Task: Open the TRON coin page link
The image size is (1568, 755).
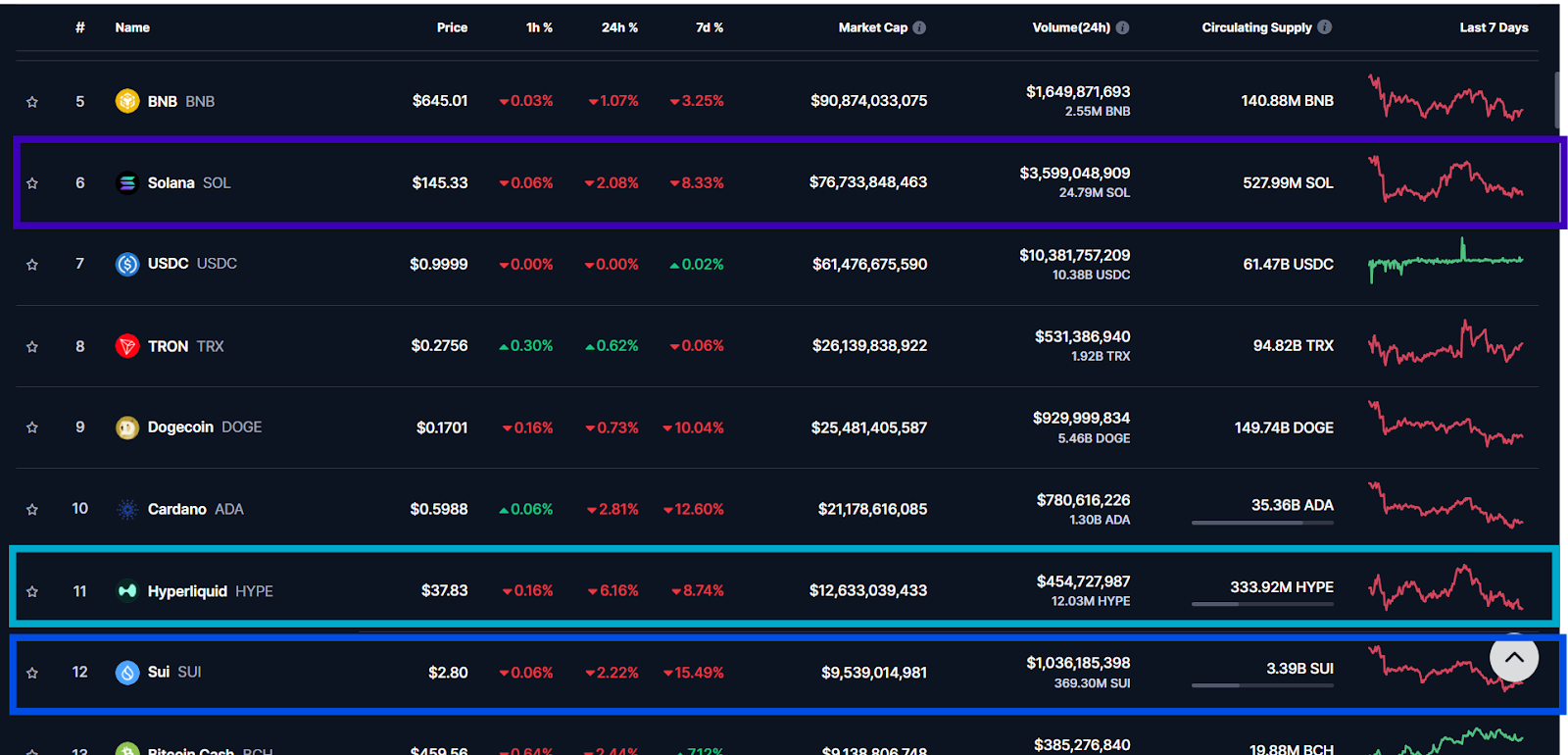Action: (x=186, y=346)
